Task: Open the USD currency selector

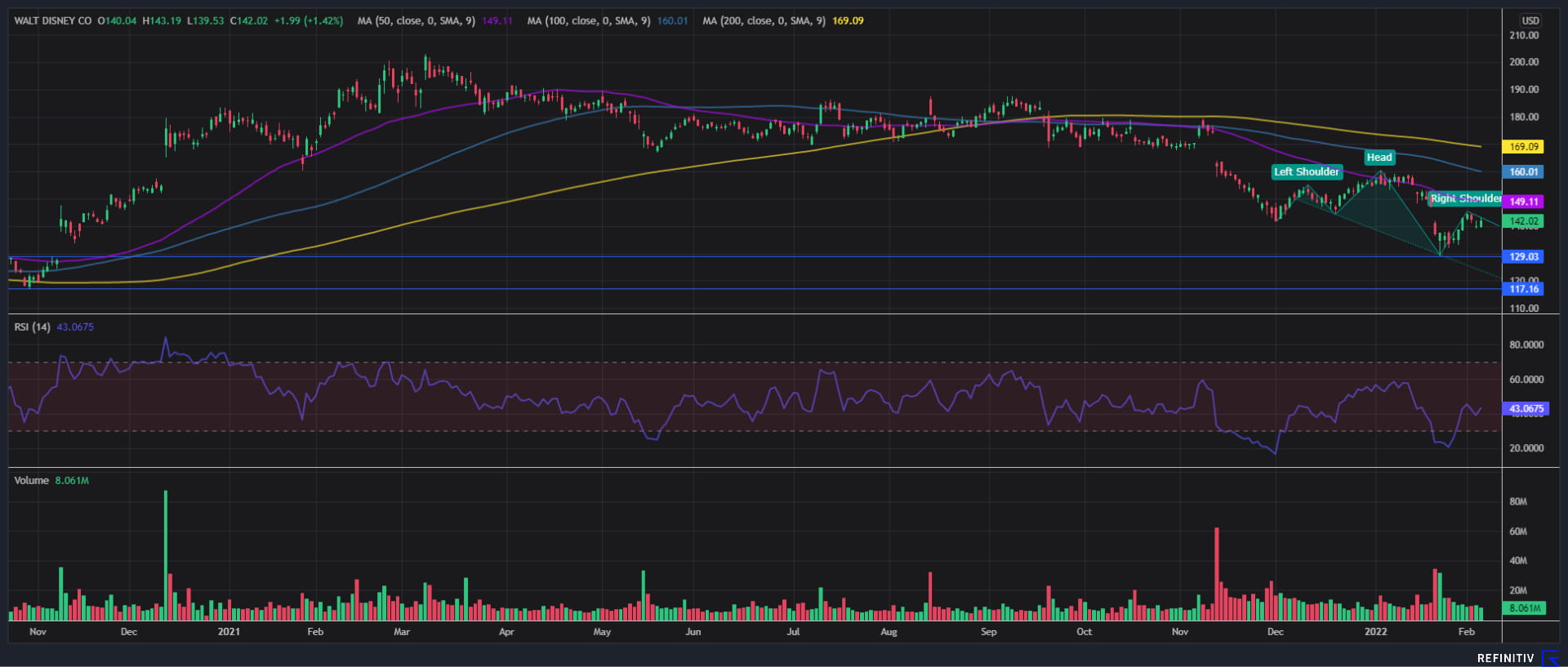Action: (x=1530, y=20)
